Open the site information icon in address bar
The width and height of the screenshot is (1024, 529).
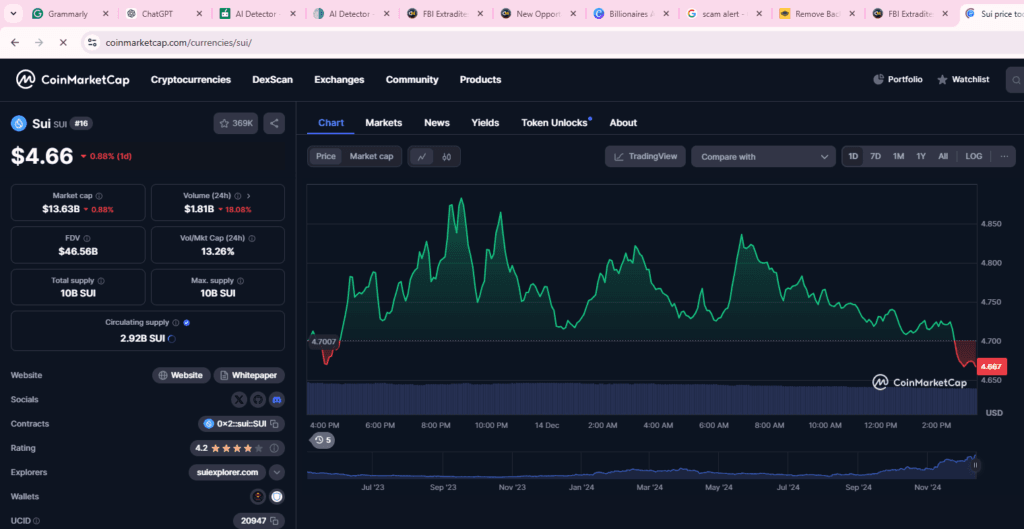click(92, 42)
